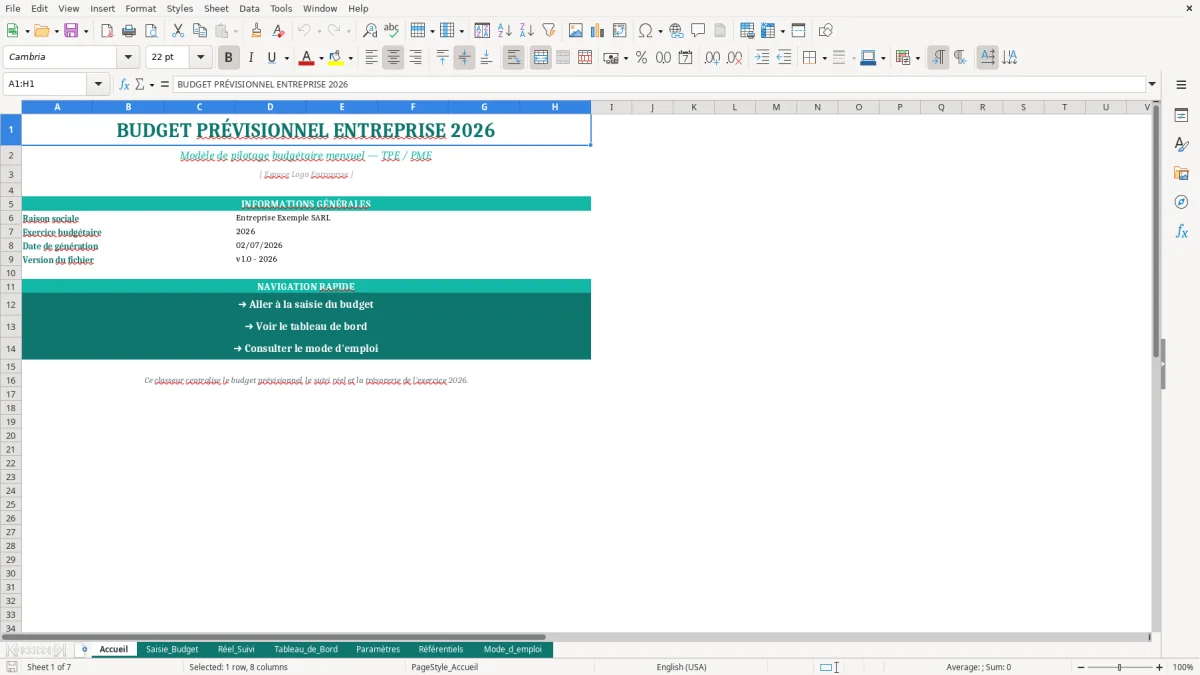
Task: Add a decimal place
Action: coord(712,58)
